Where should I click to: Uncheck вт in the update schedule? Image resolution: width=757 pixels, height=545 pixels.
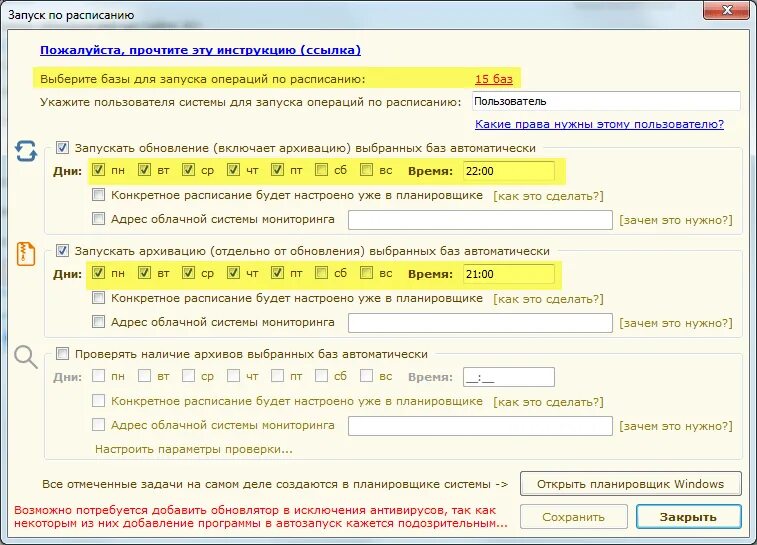pos(144,170)
